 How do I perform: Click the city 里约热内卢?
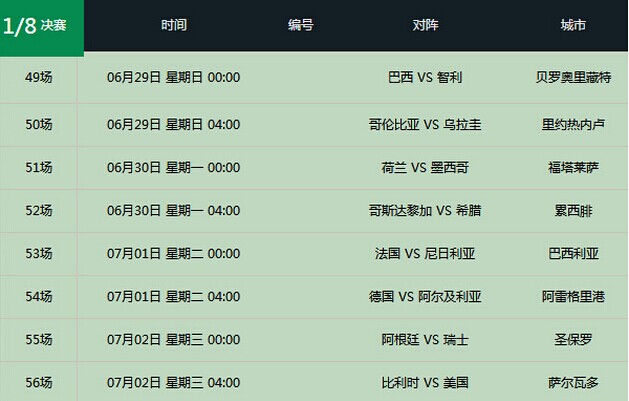pyautogui.click(x=573, y=125)
